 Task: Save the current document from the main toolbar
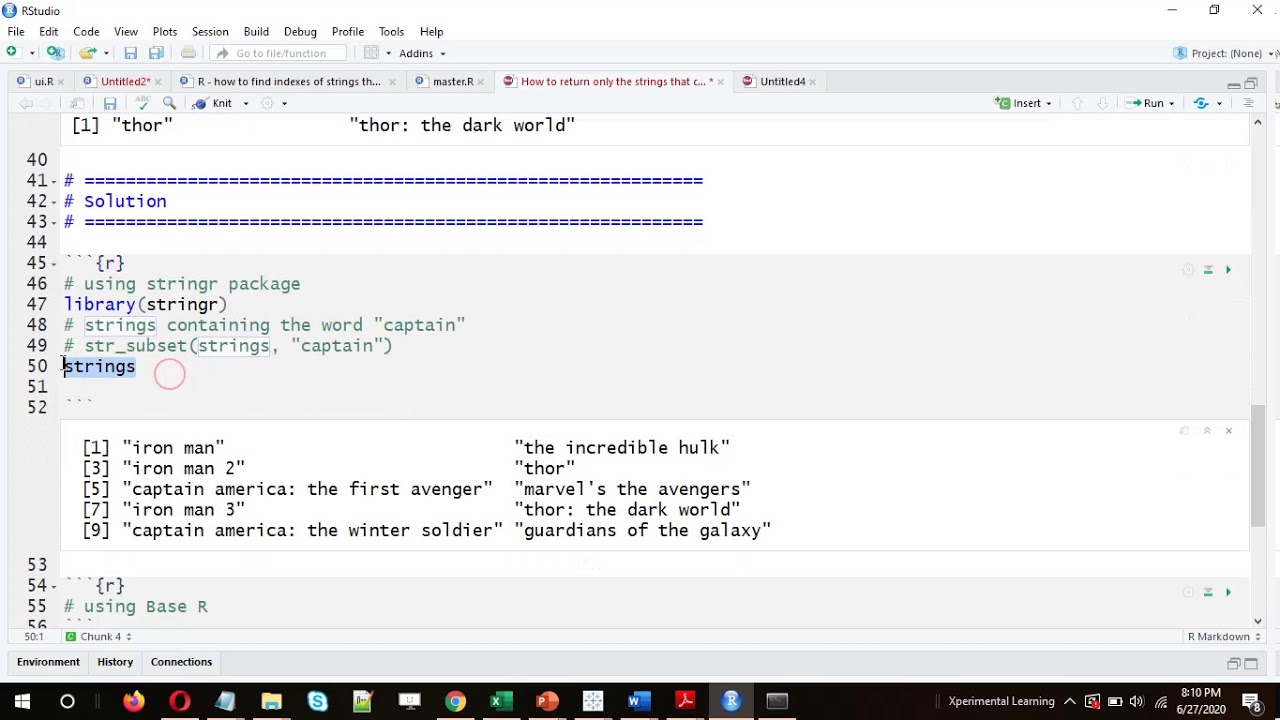point(130,53)
